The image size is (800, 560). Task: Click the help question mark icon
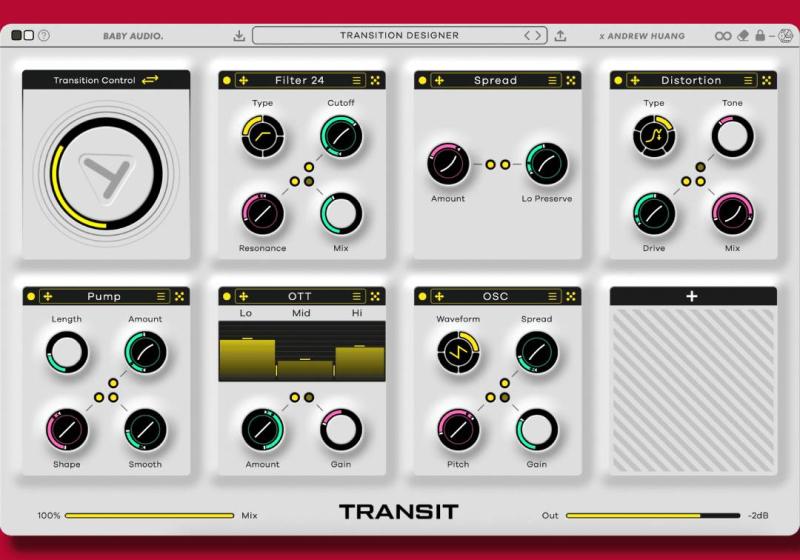coord(44,35)
